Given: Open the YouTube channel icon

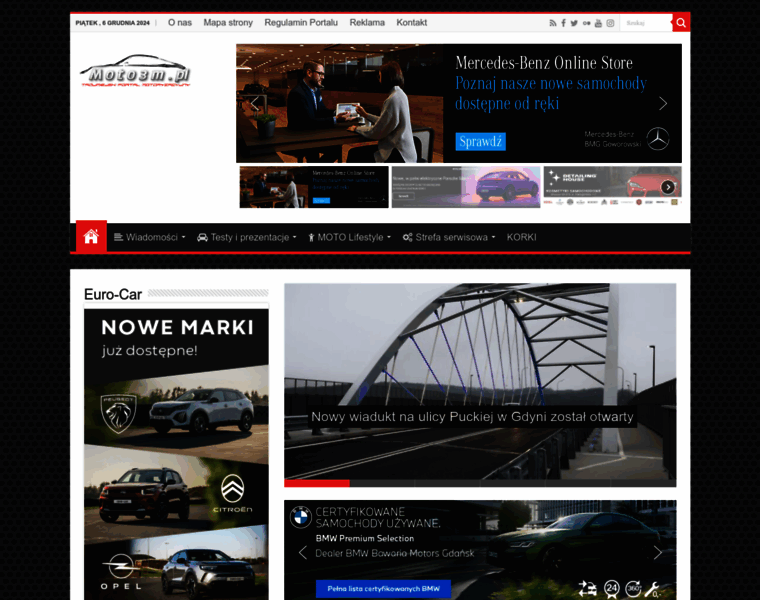Looking at the screenshot, I should click(x=598, y=23).
